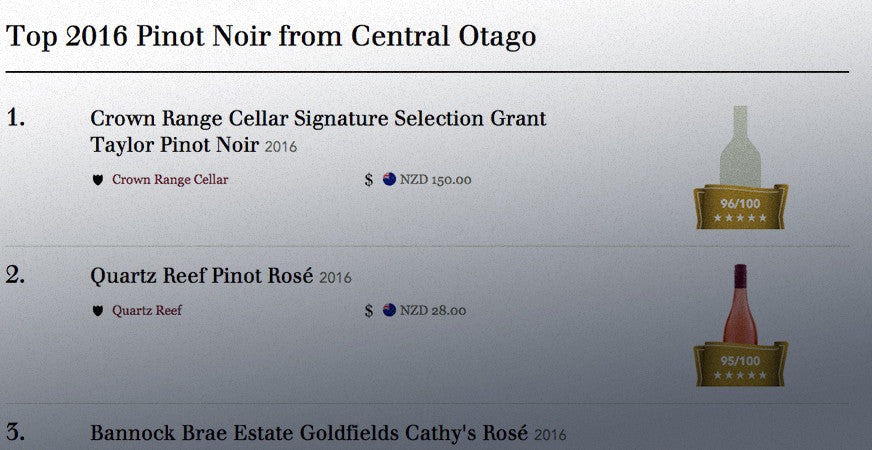Click the winery shield icon beside Crown Range Cellar
Viewport: 872px width, 450px height.
(x=98, y=181)
